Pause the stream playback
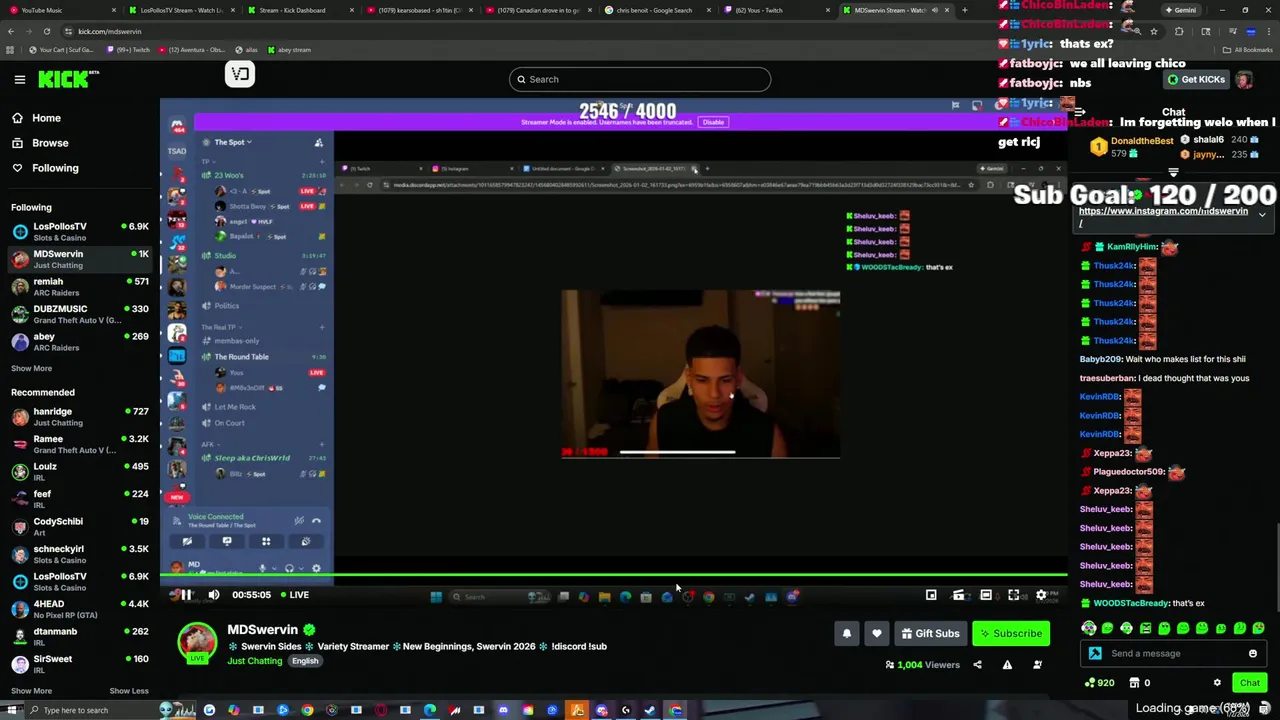The height and width of the screenshot is (720, 1280). (186, 595)
